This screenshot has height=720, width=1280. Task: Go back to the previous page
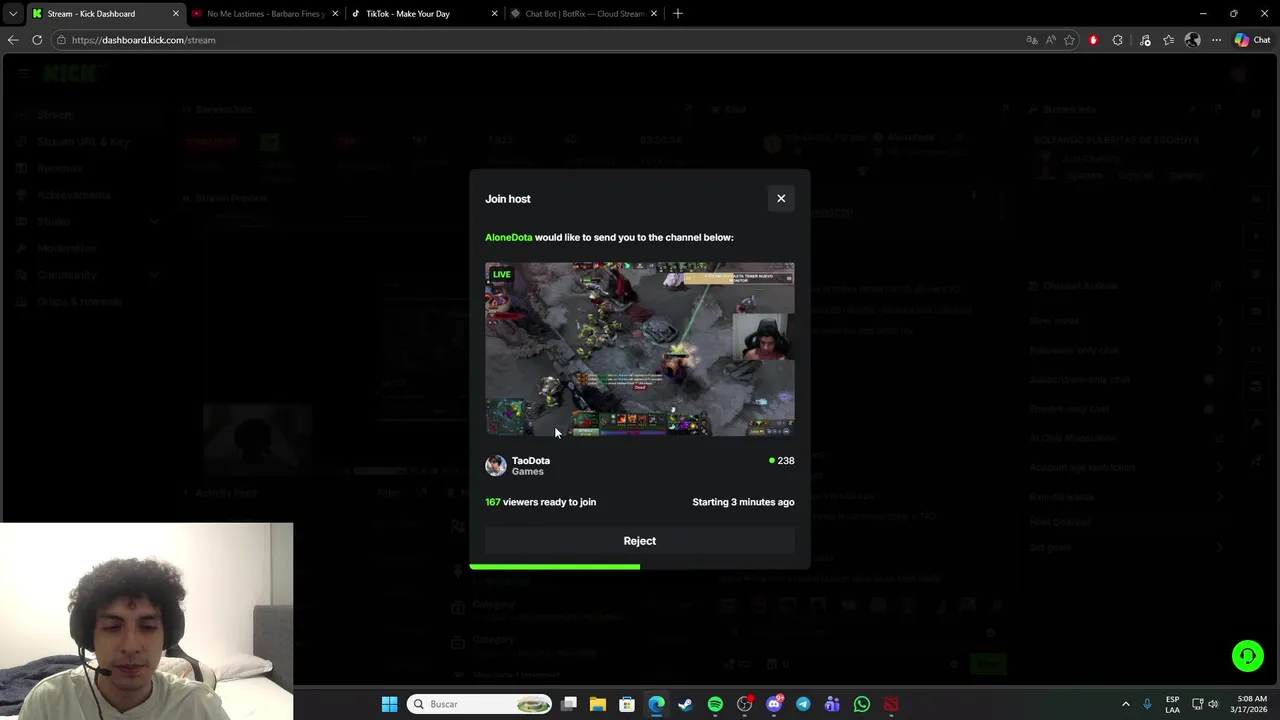click(13, 40)
